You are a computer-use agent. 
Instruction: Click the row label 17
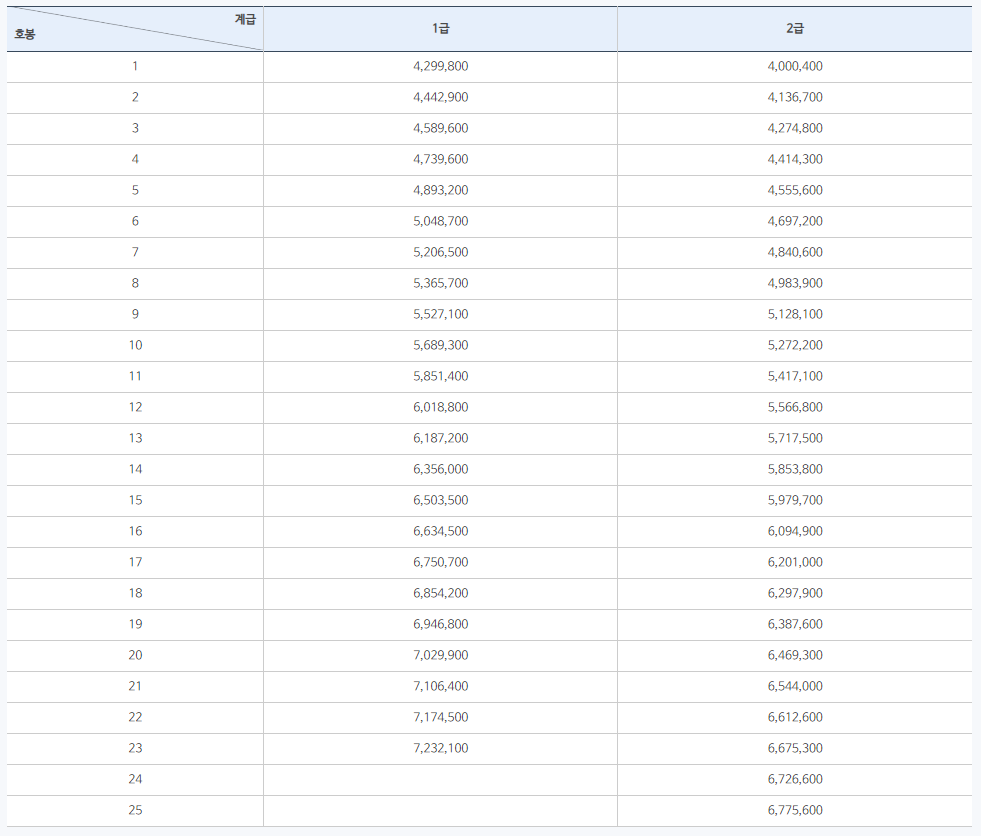coord(135,562)
